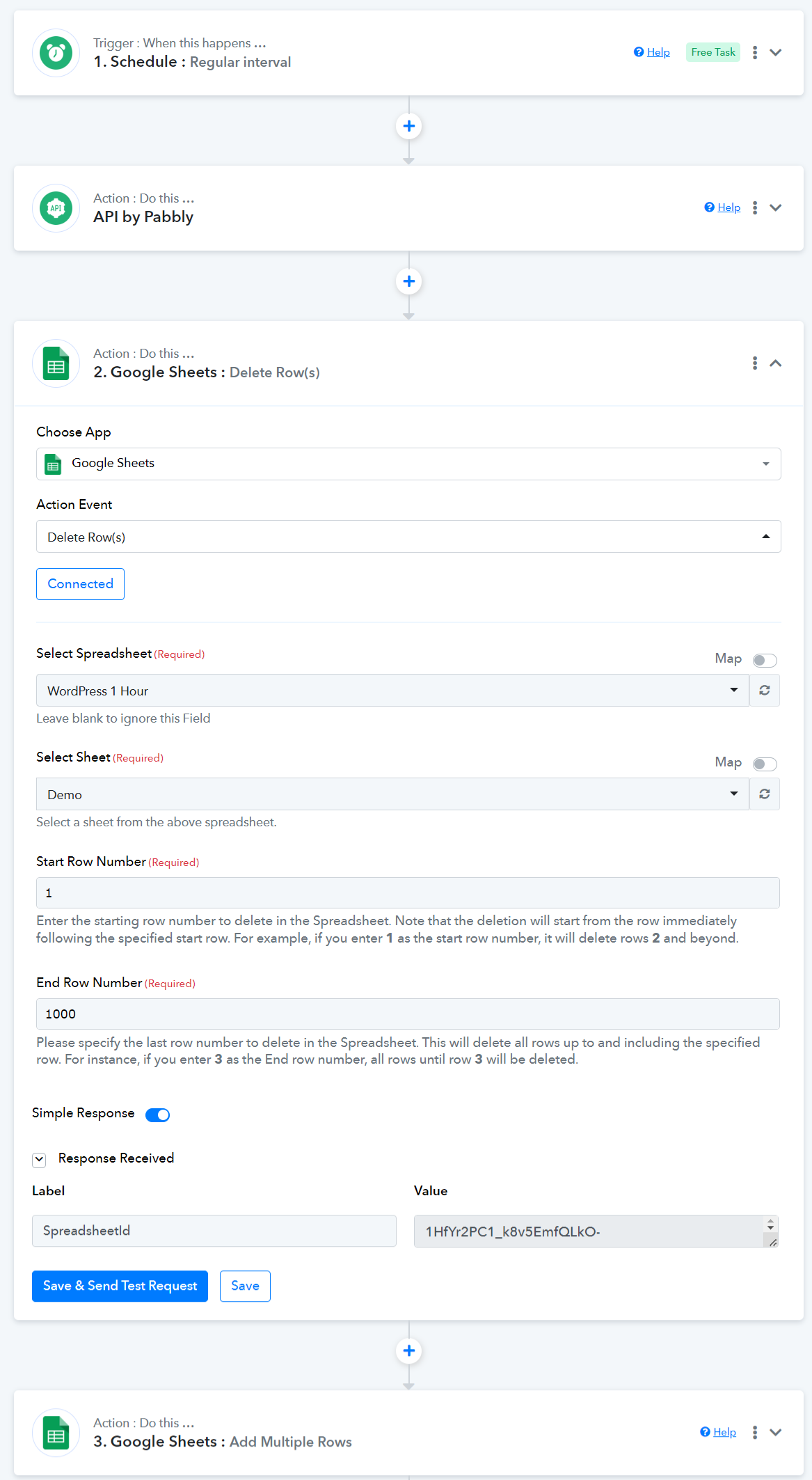Image resolution: width=812 pixels, height=1480 pixels.
Task: Click Save & Send Test Request
Action: click(x=120, y=1286)
